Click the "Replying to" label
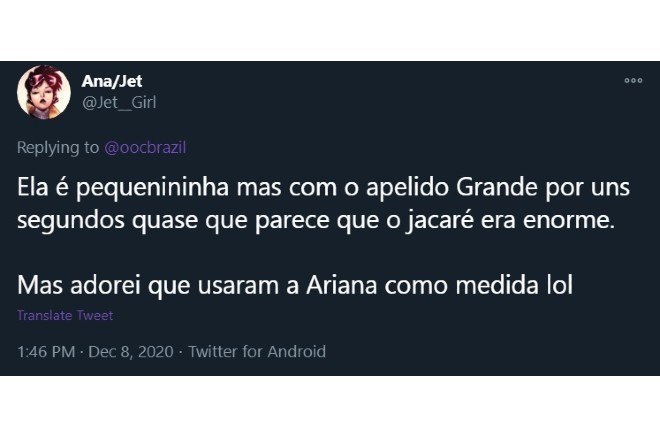The width and height of the screenshot is (660, 440). (x=58, y=147)
